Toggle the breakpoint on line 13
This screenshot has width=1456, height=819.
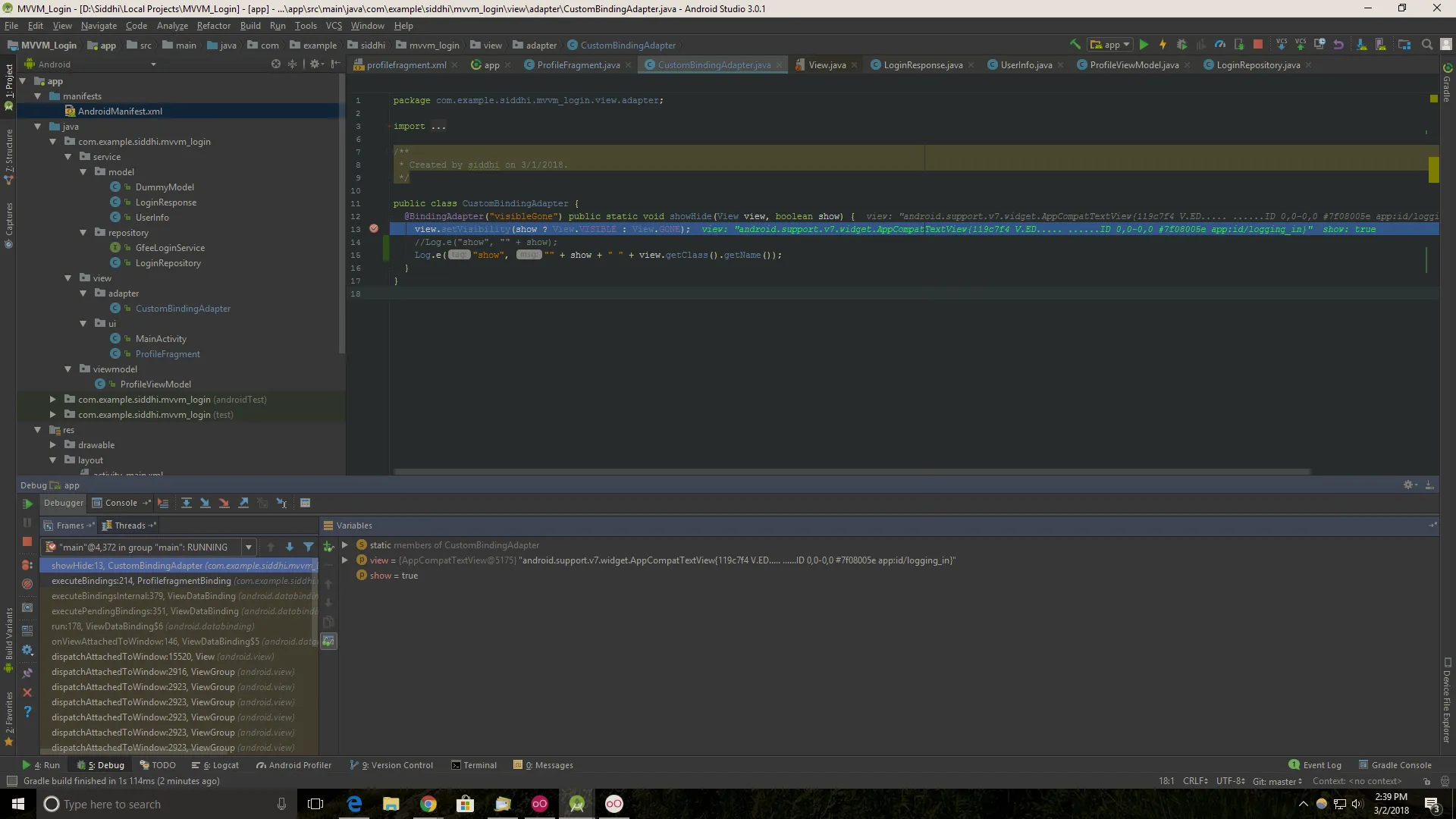point(374,228)
